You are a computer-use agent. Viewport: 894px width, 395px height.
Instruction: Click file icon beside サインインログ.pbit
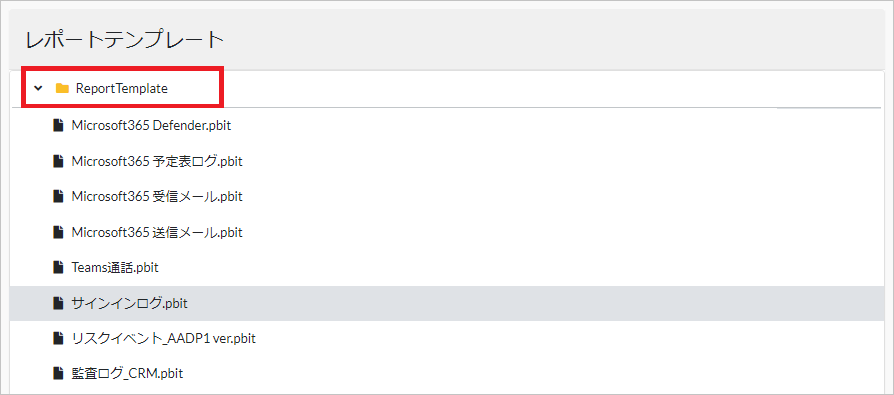tap(58, 303)
